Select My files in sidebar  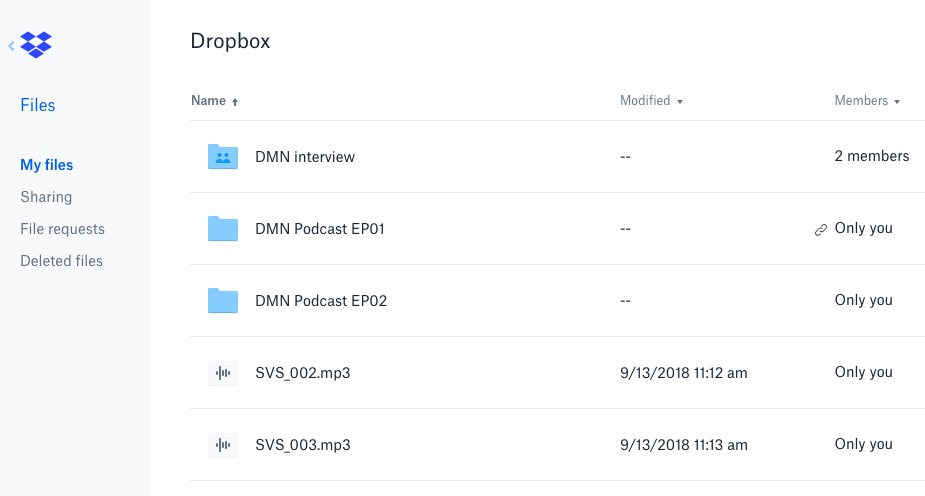[x=47, y=165]
